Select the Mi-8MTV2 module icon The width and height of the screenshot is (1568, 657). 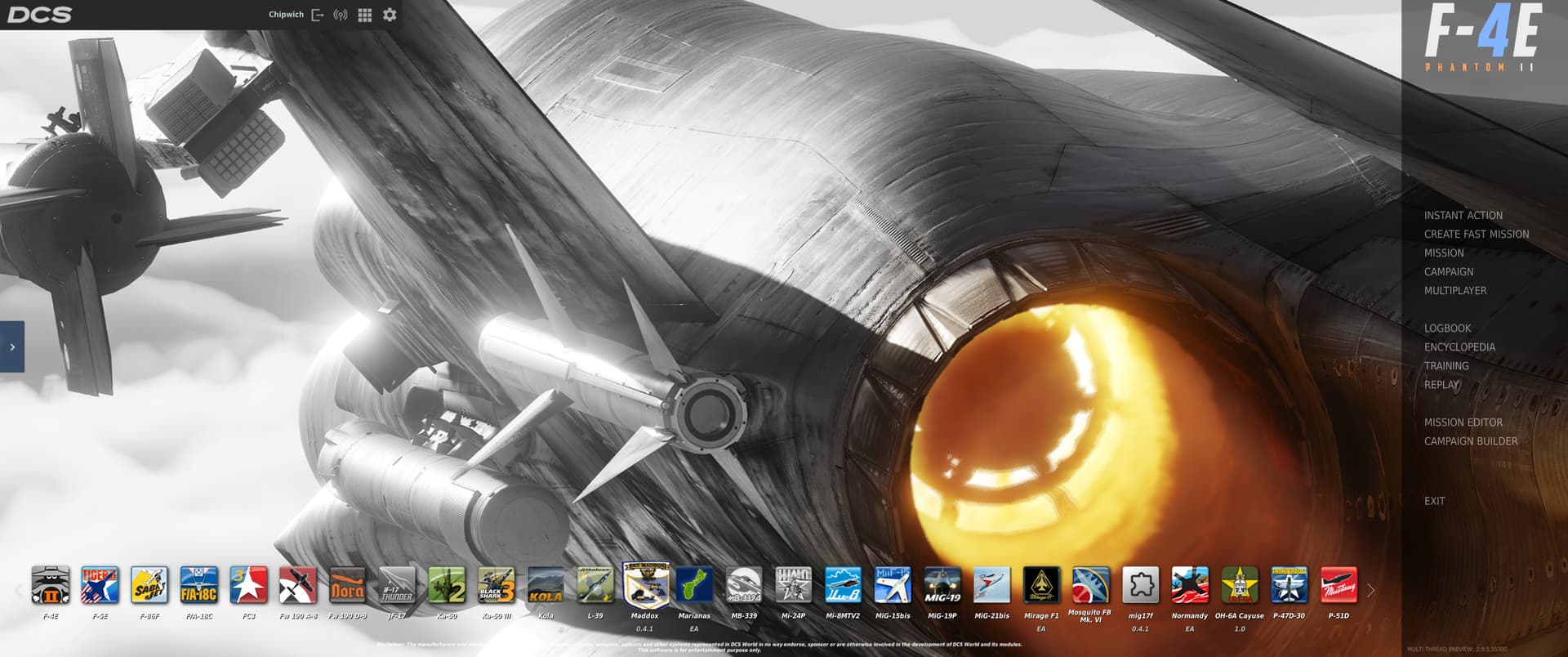pyautogui.click(x=843, y=585)
